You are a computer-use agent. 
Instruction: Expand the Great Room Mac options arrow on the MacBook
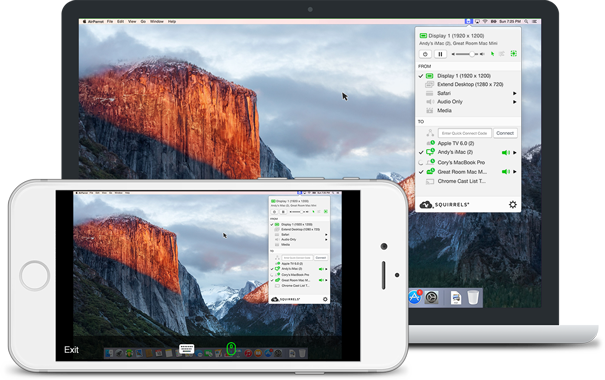tap(515, 172)
